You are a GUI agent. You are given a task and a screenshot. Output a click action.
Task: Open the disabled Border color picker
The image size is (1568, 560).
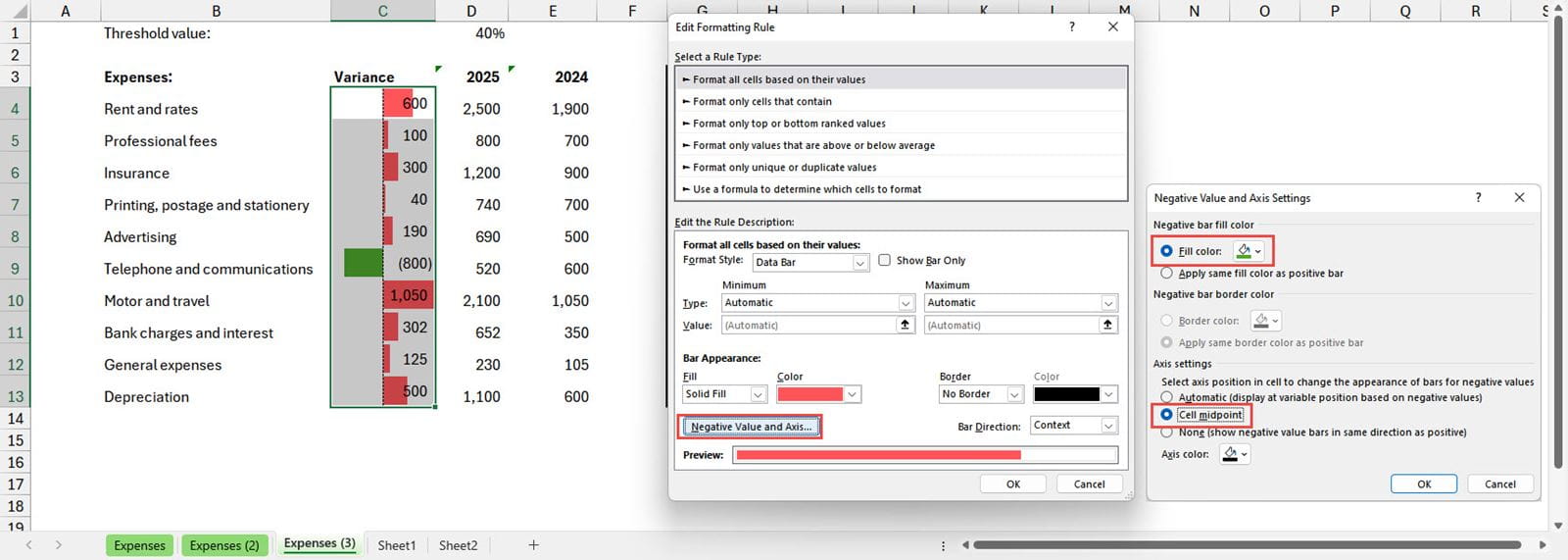1265,321
